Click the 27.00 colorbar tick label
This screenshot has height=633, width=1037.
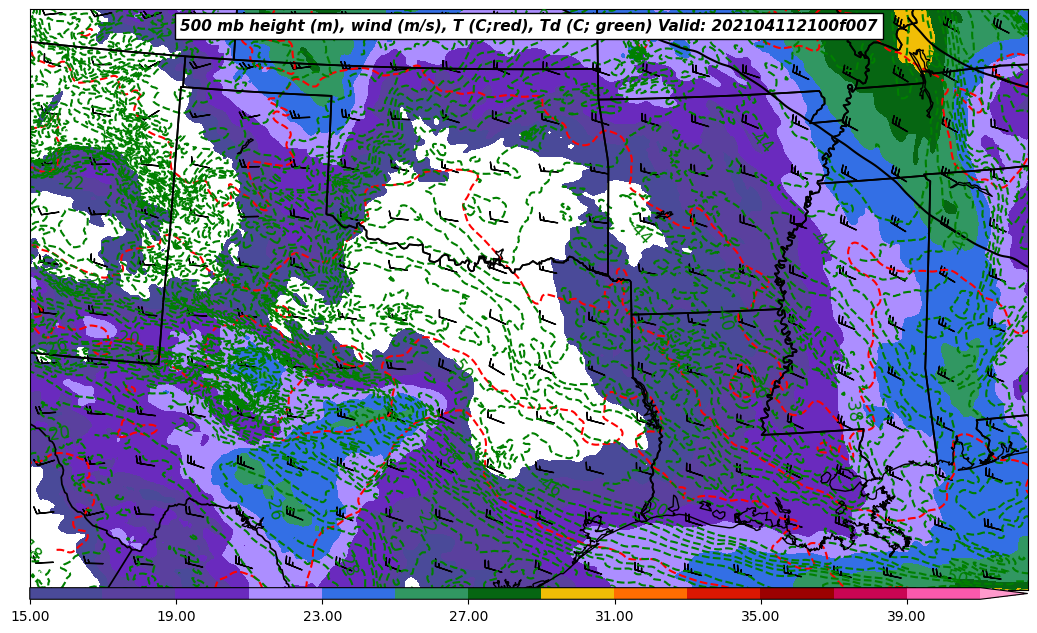468,616
